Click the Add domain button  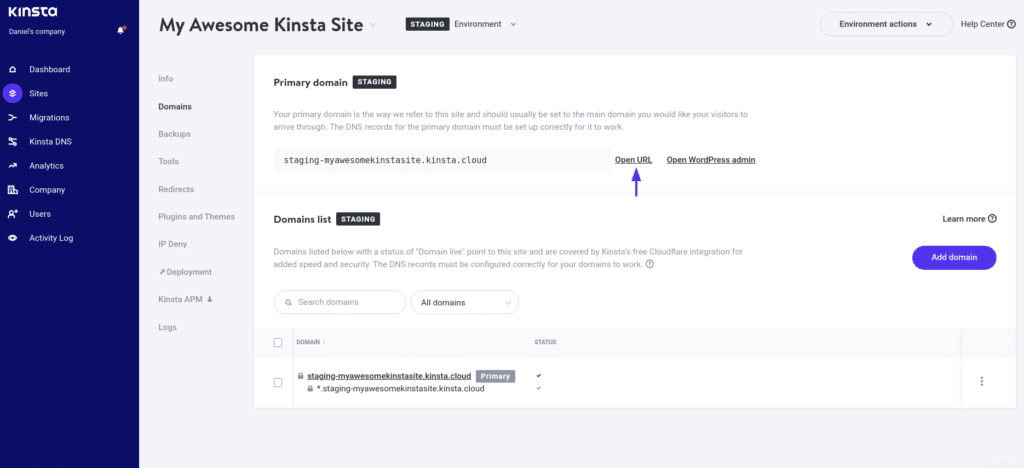954,257
